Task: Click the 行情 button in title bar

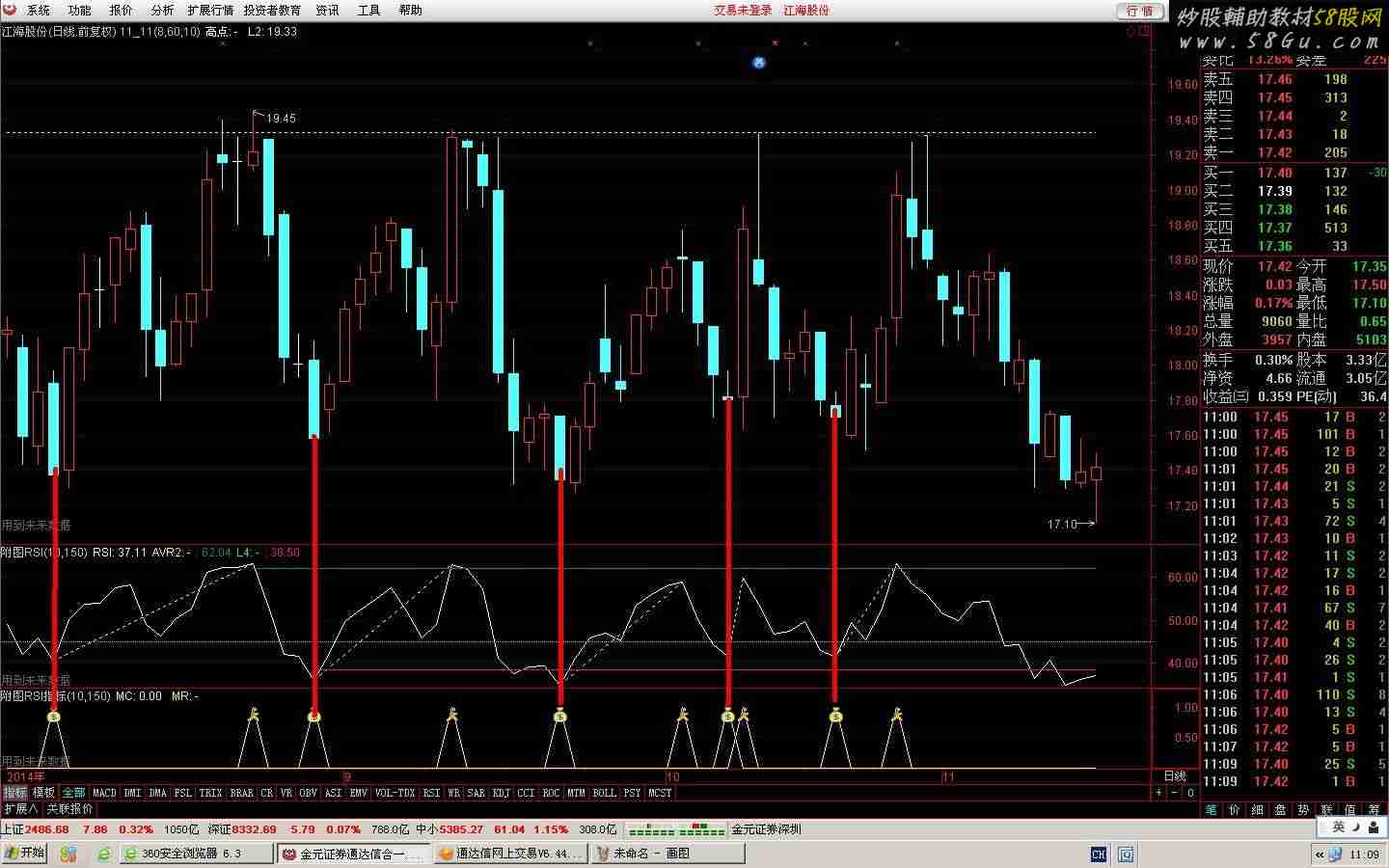Action: [1140, 11]
